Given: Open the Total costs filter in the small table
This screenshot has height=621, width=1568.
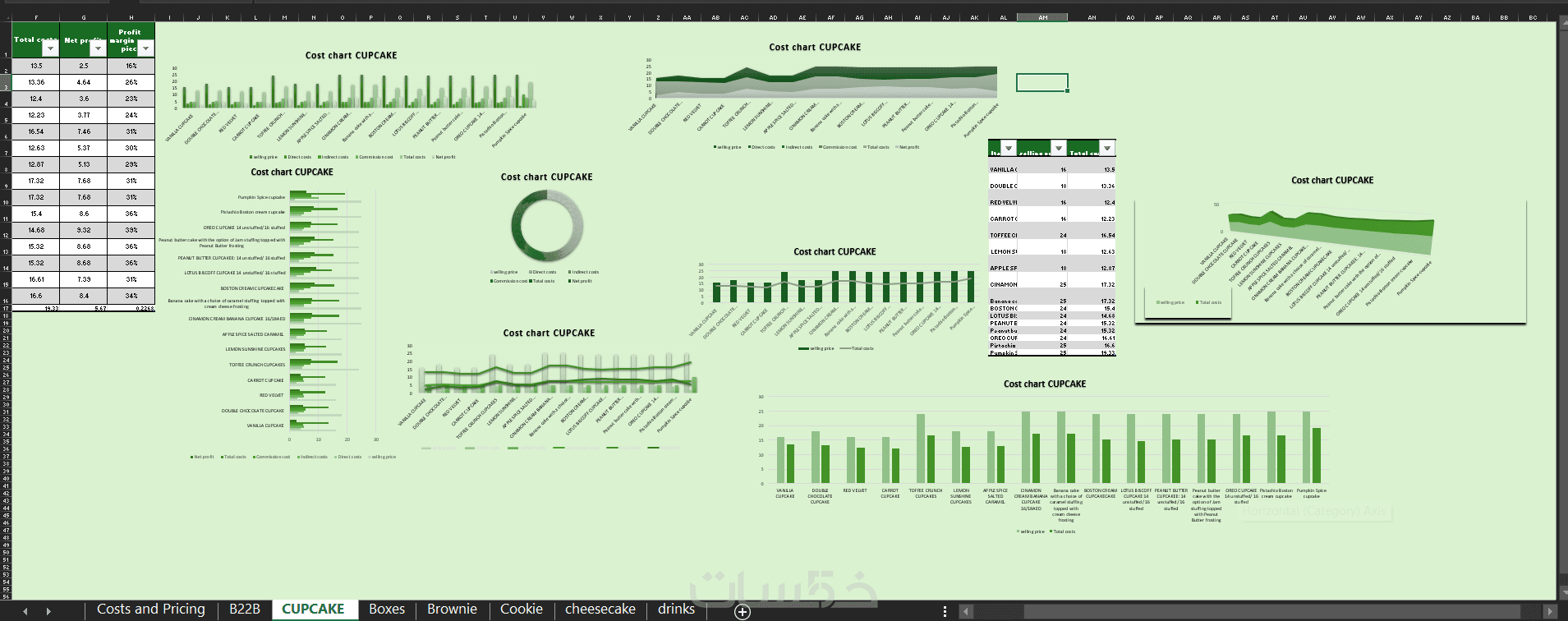Looking at the screenshot, I should (x=1107, y=149).
